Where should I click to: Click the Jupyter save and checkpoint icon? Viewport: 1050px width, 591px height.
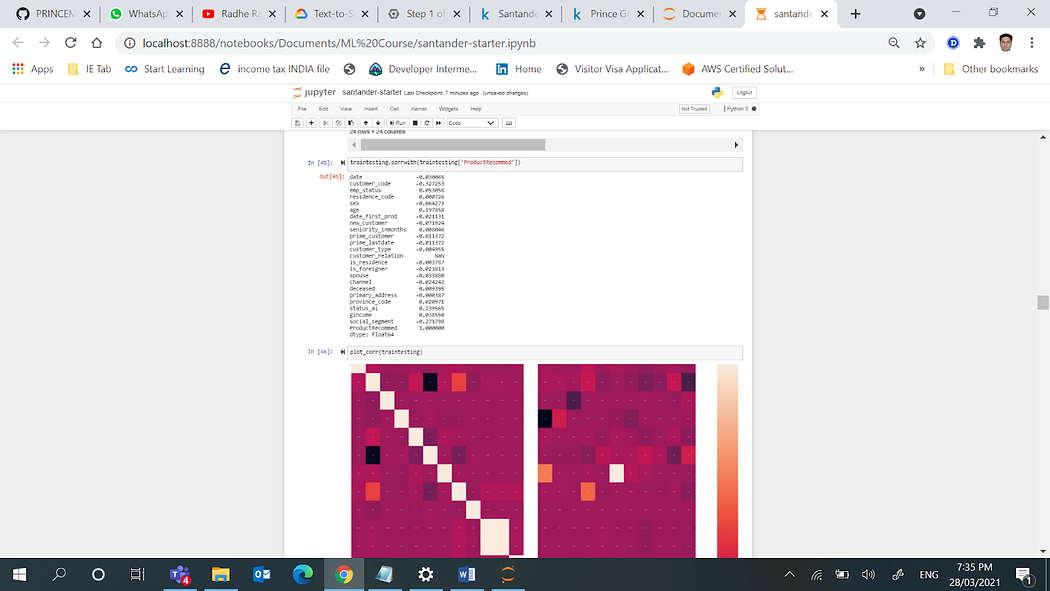pyautogui.click(x=297, y=123)
